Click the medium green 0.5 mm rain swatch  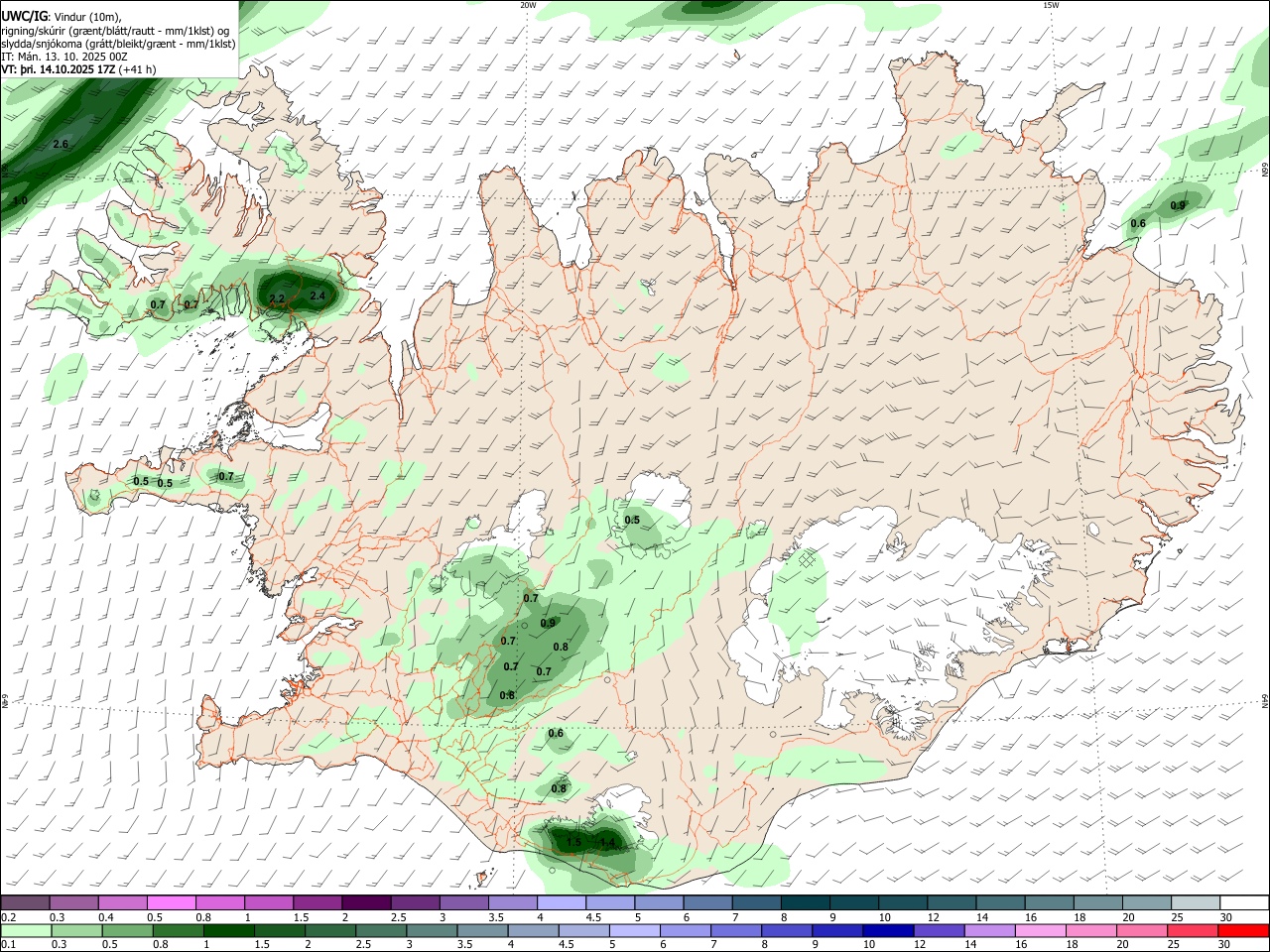(x=128, y=930)
